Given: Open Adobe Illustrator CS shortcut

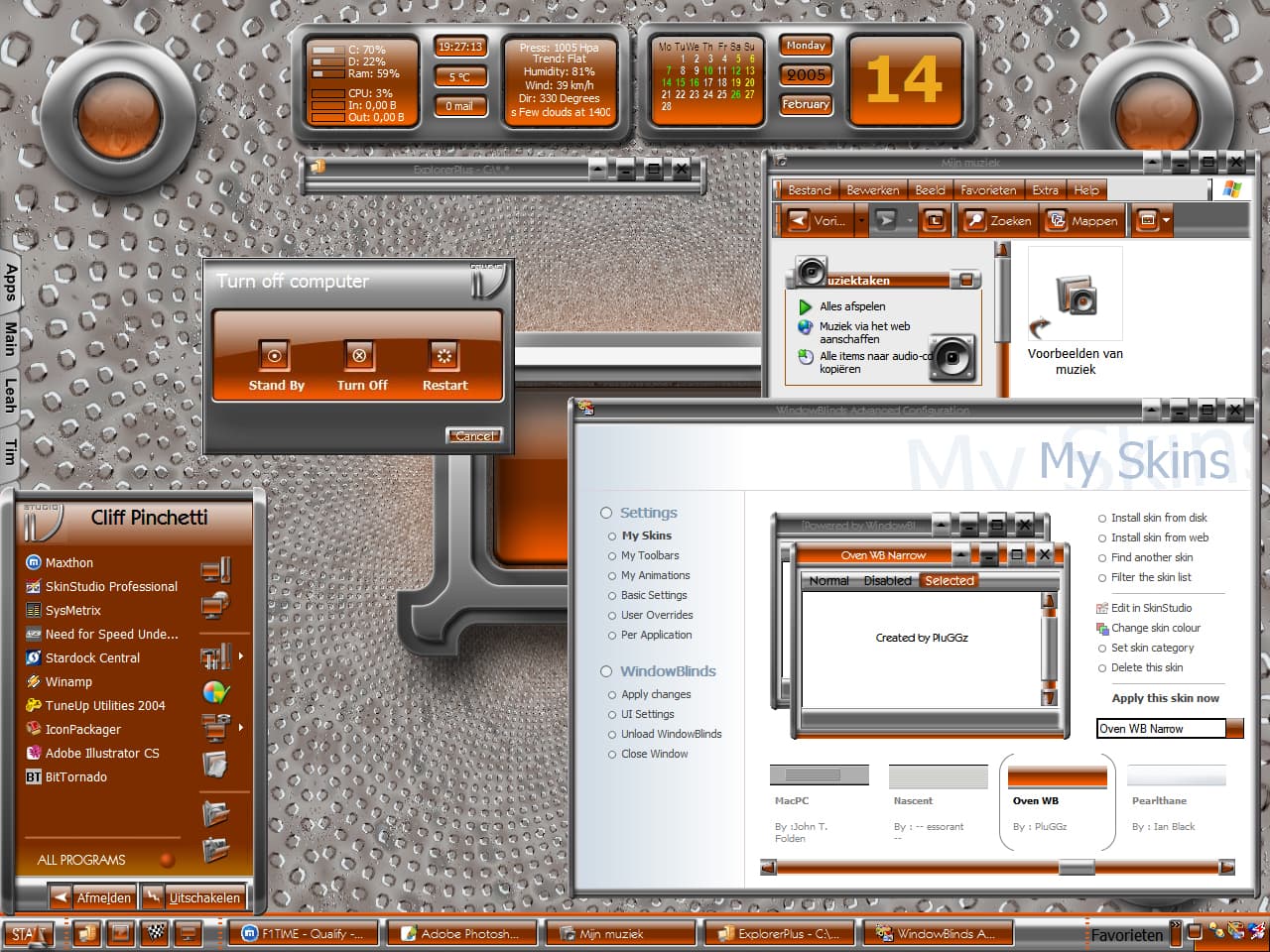Looking at the screenshot, I should tap(92, 753).
